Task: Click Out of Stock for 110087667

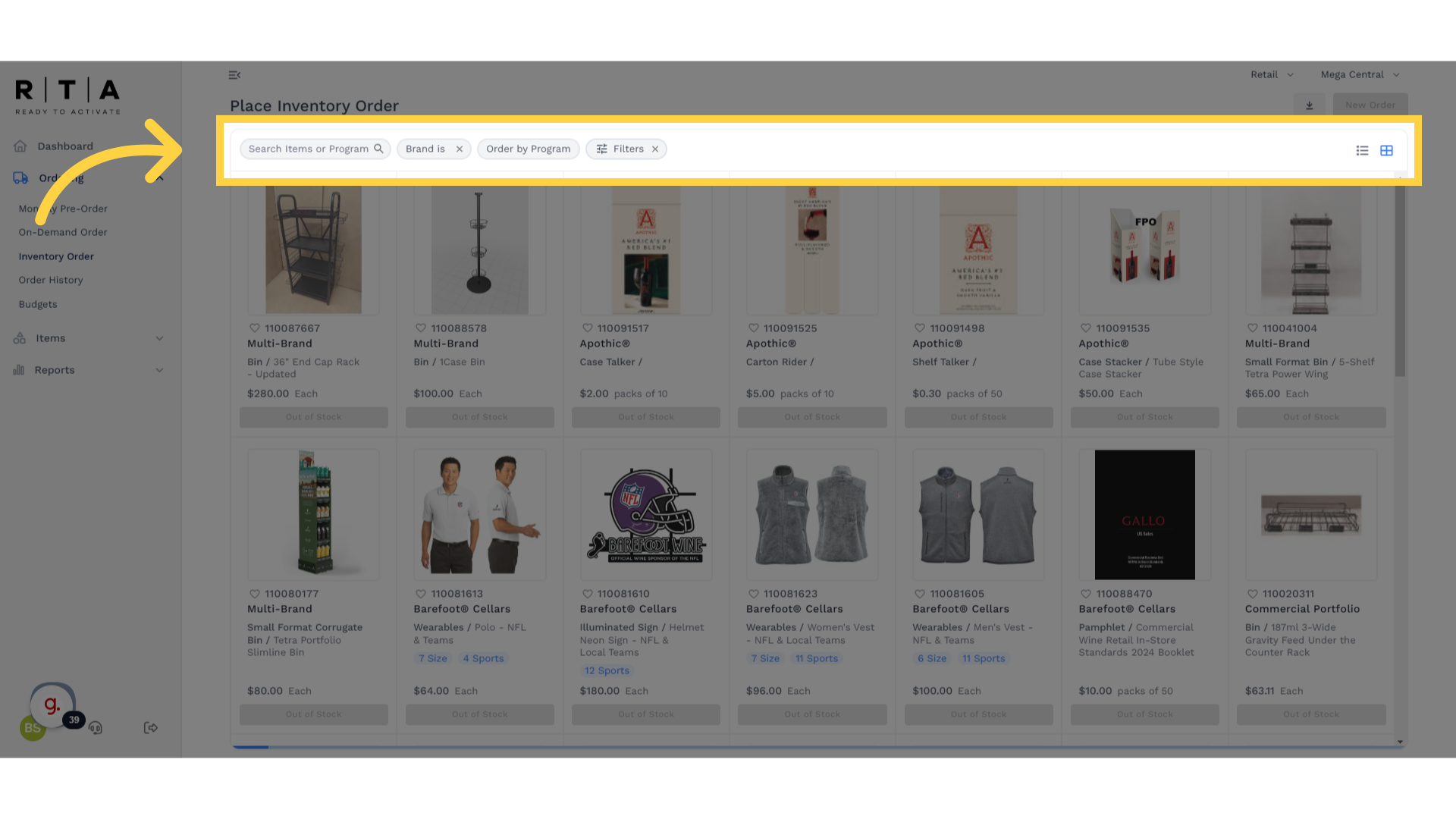Action: (x=314, y=417)
